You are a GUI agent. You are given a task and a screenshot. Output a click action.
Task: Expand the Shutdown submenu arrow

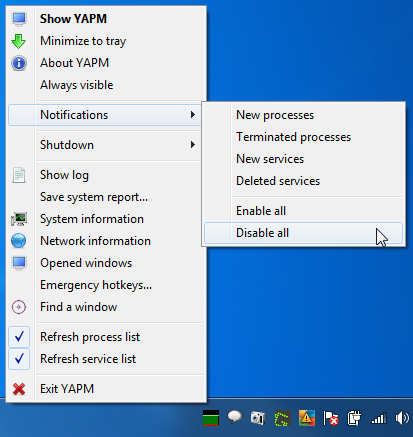pyautogui.click(x=193, y=145)
